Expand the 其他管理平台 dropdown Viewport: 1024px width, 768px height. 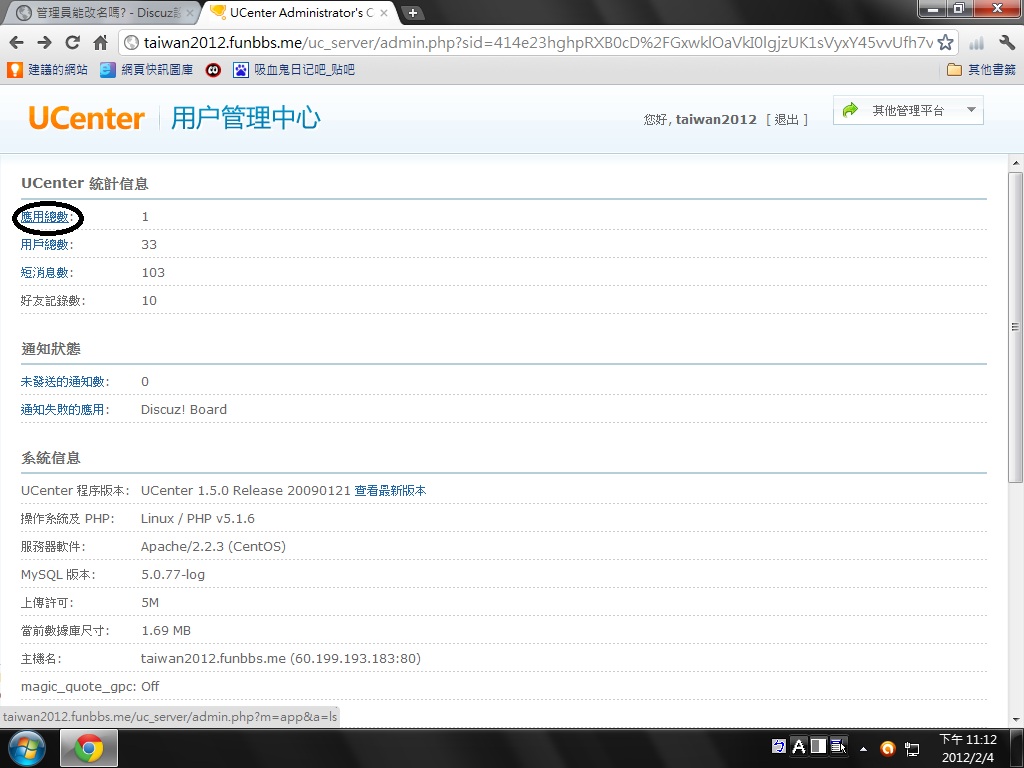click(908, 110)
